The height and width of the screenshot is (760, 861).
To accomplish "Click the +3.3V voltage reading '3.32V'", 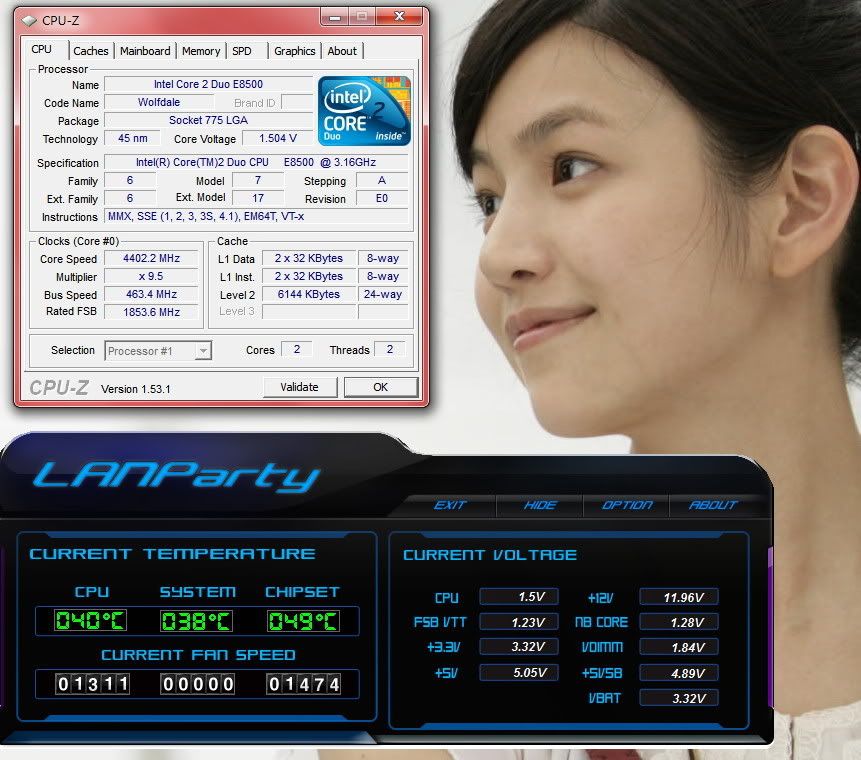I will [519, 647].
